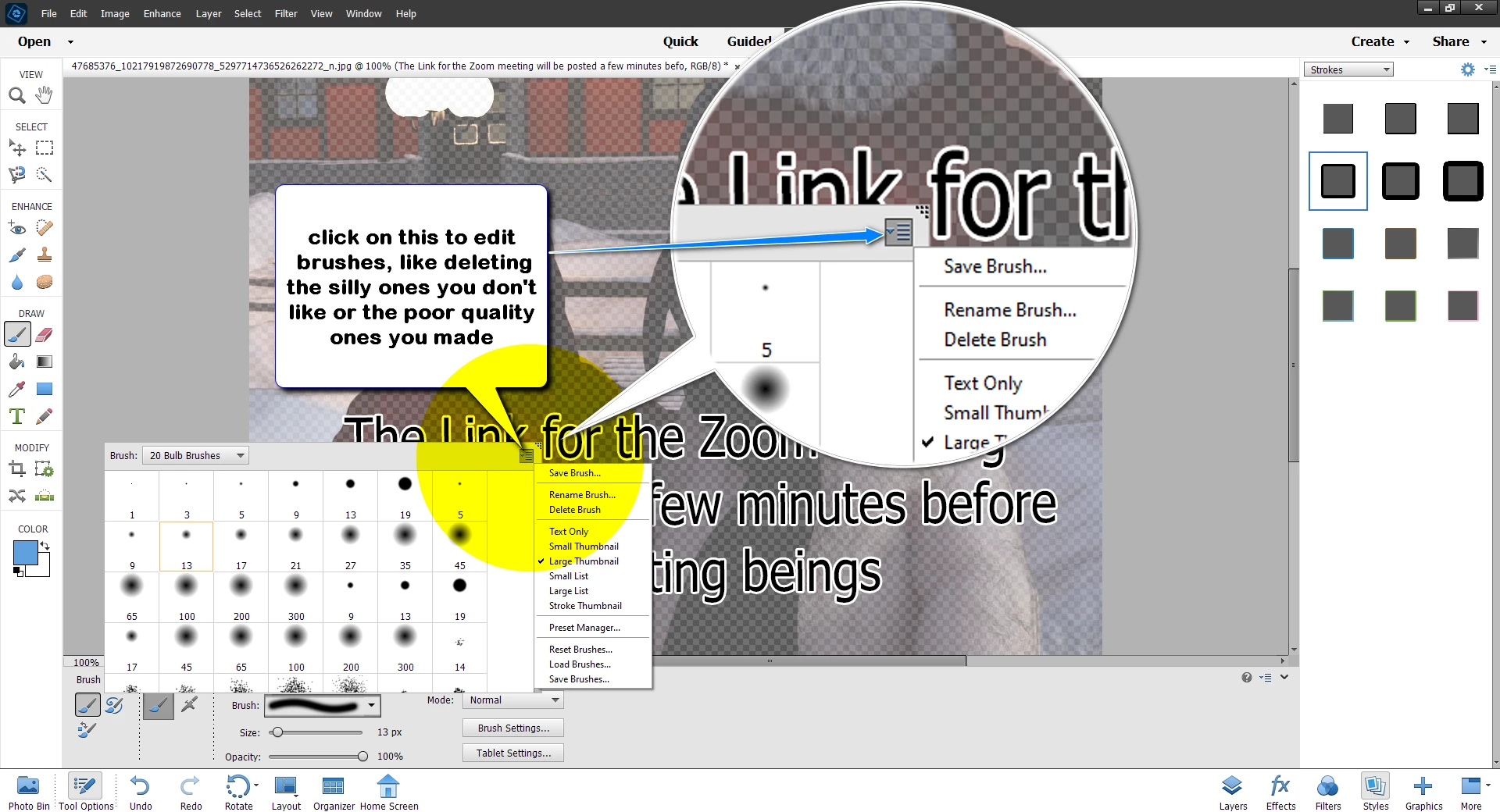Viewport: 1500px width, 812px height.
Task: Select the Blur tool
Action: tap(17, 282)
